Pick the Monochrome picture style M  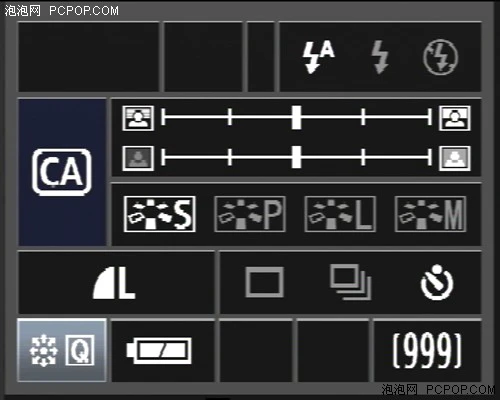click(431, 214)
